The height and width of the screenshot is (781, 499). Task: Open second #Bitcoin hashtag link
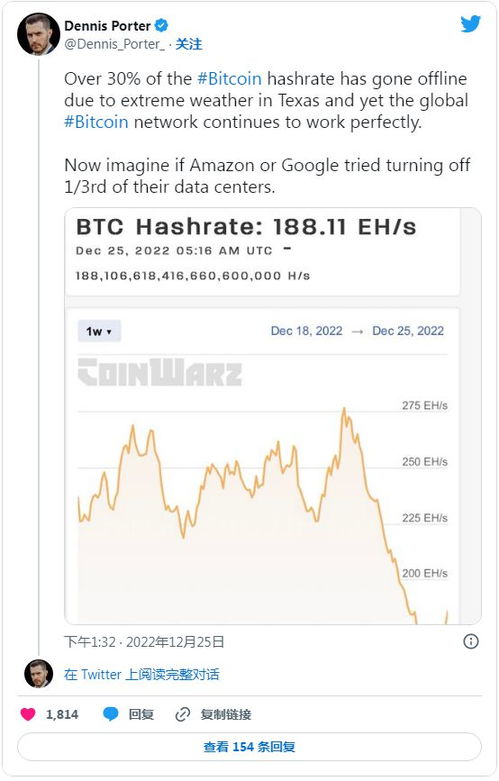[96, 122]
